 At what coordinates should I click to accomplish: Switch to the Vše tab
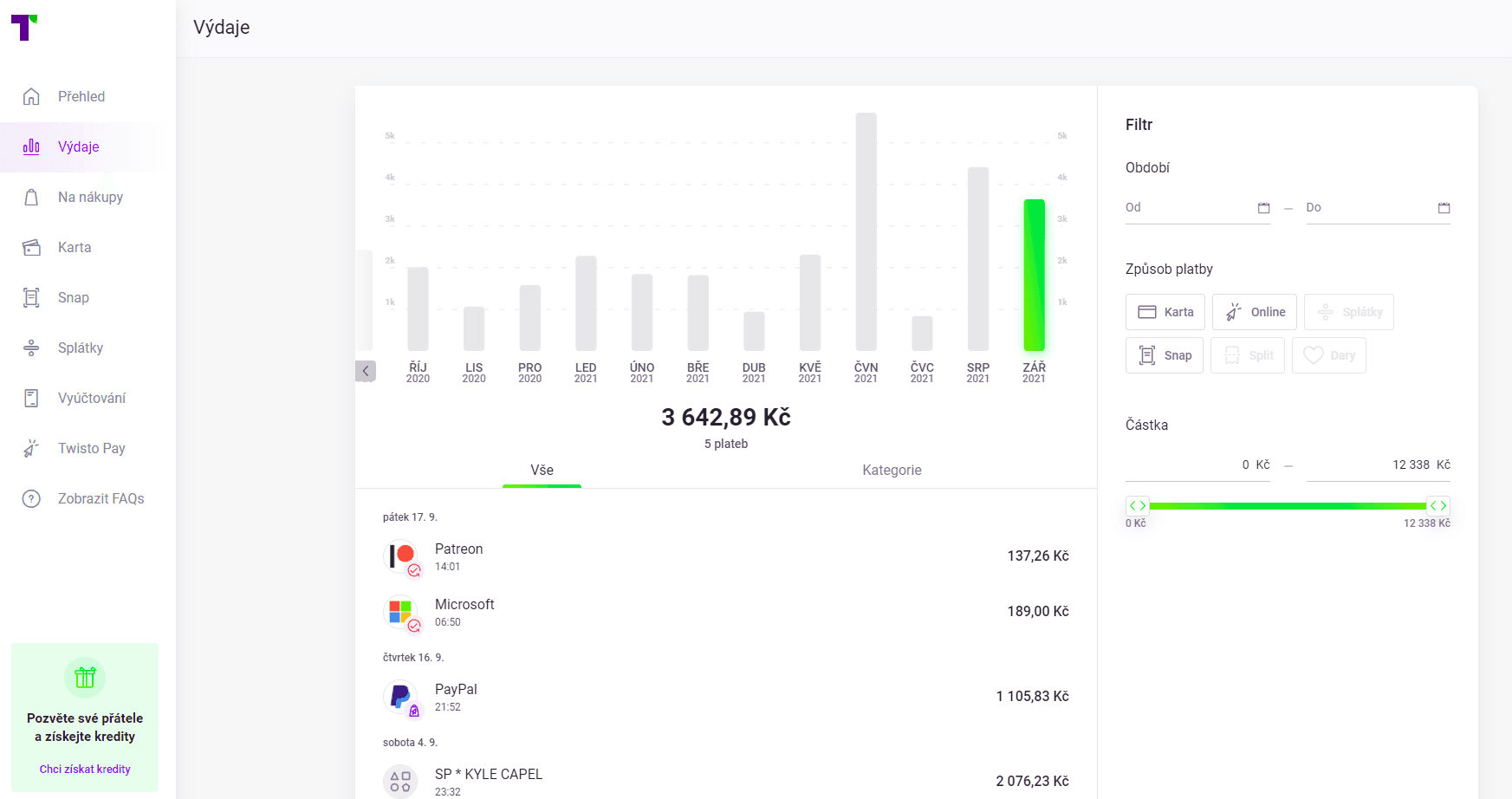(x=542, y=470)
